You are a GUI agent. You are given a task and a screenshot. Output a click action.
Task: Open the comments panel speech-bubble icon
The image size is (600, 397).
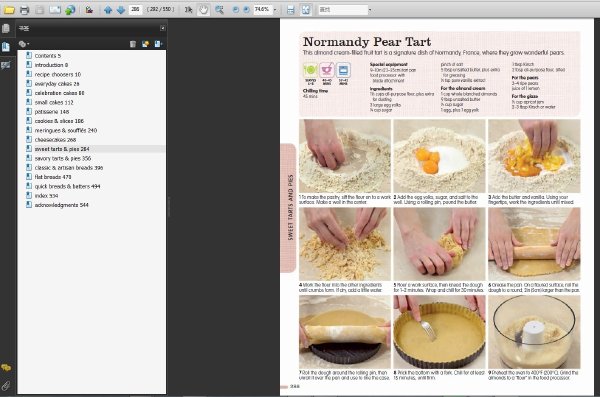[6, 368]
